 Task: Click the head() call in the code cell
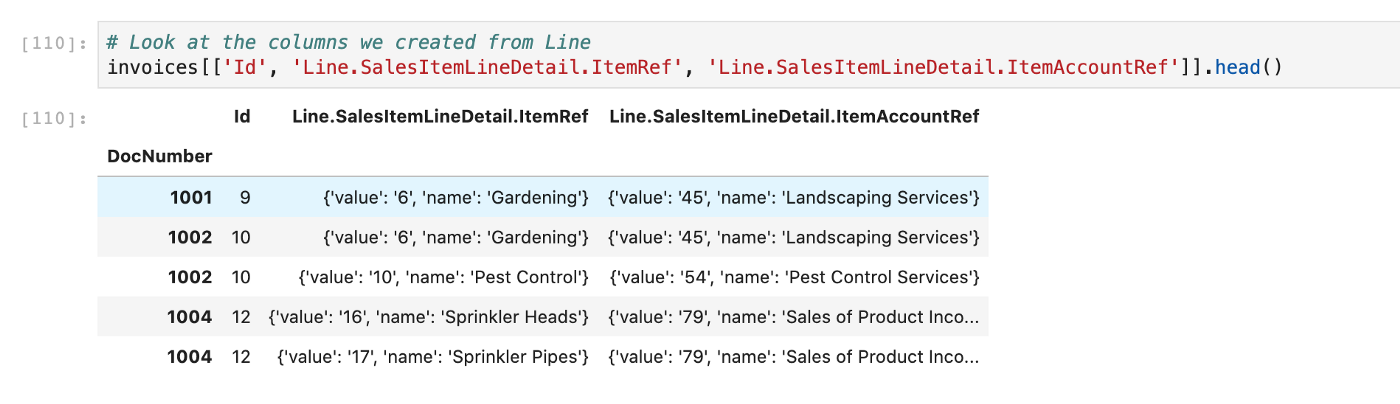1238,67
